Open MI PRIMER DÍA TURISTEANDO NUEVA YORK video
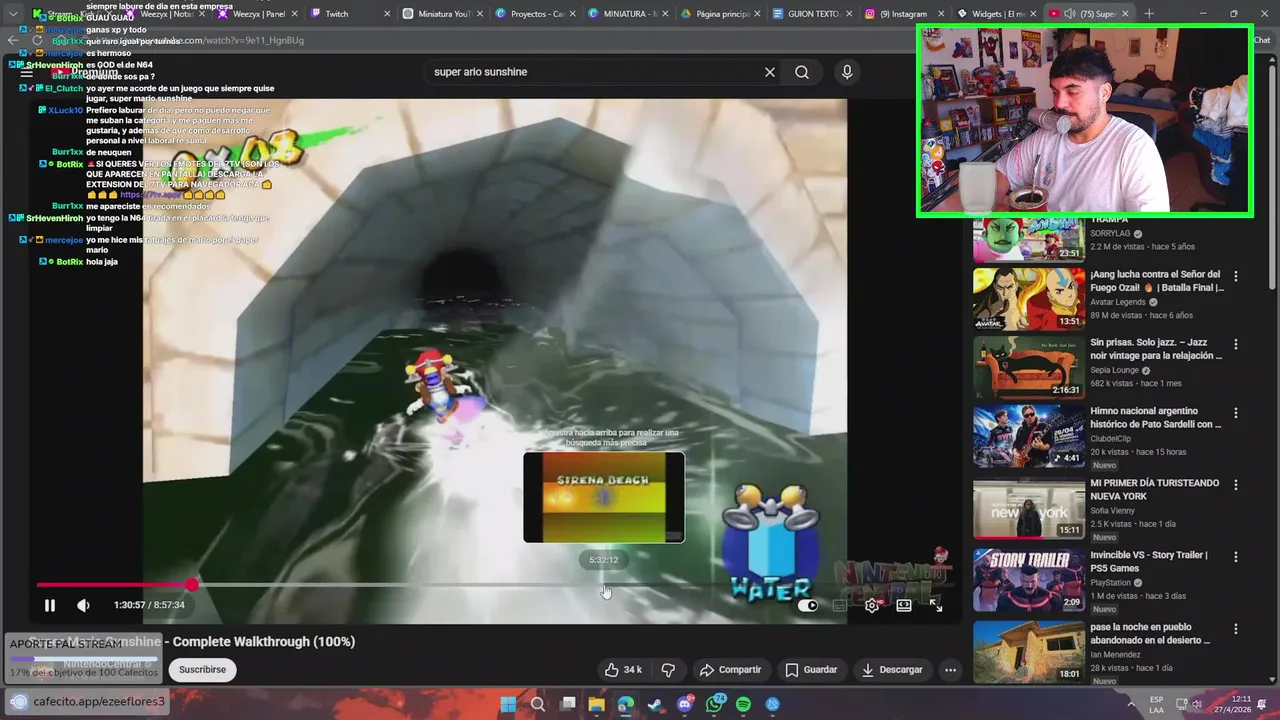The image size is (1280, 720). click(x=1154, y=489)
